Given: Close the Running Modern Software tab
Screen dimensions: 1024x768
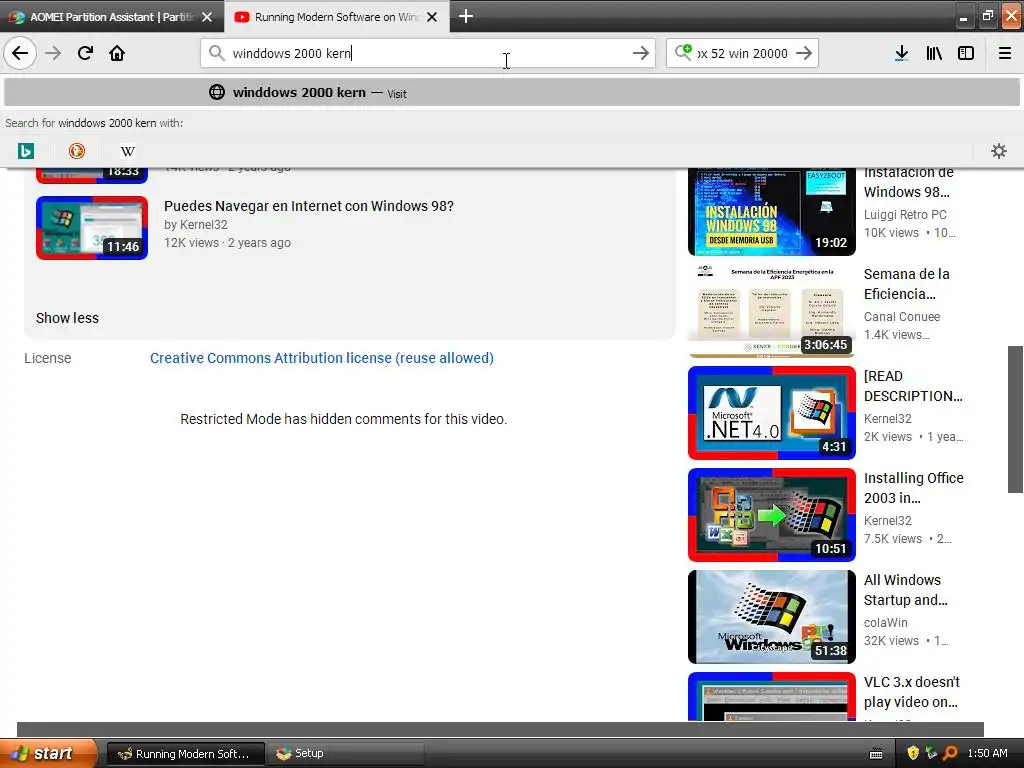Looking at the screenshot, I should (432, 17).
